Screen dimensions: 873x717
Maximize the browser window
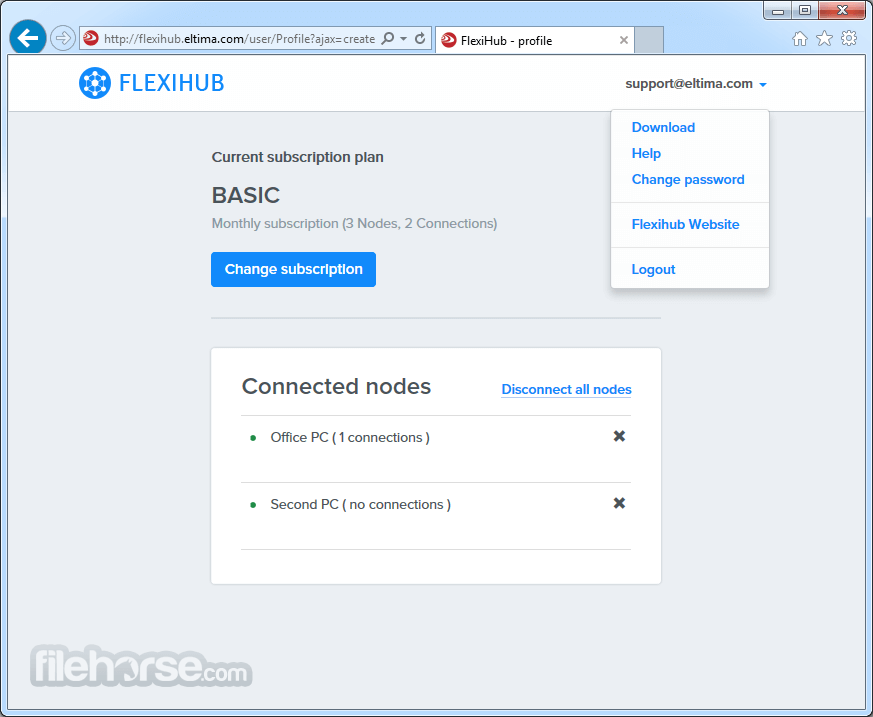pos(805,11)
